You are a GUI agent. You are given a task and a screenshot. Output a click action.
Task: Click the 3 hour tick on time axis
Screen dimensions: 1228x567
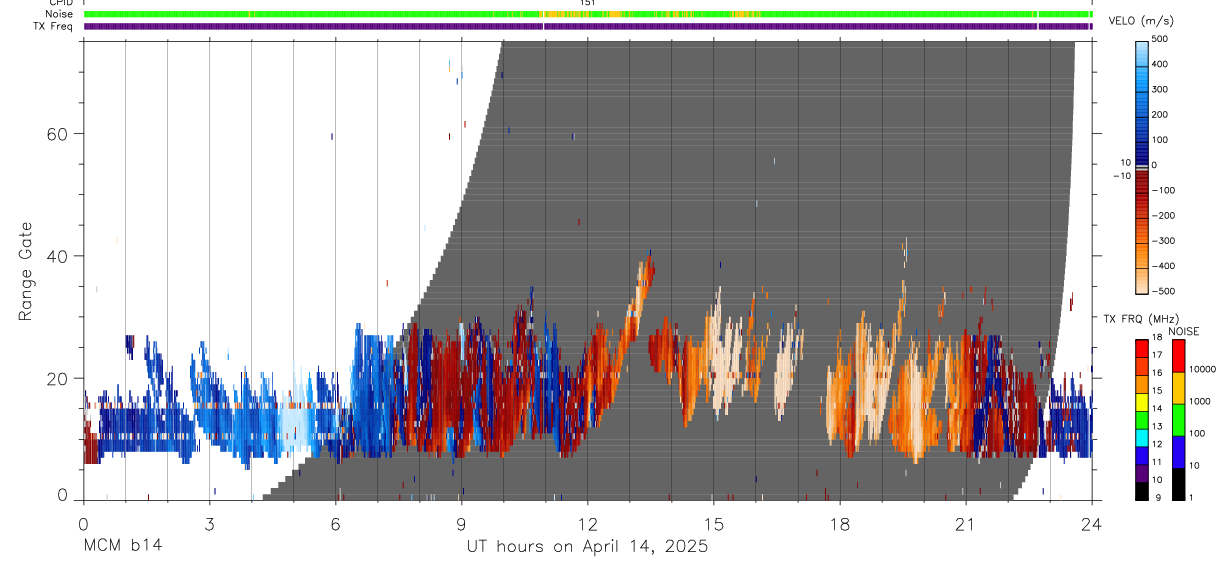tap(209, 525)
